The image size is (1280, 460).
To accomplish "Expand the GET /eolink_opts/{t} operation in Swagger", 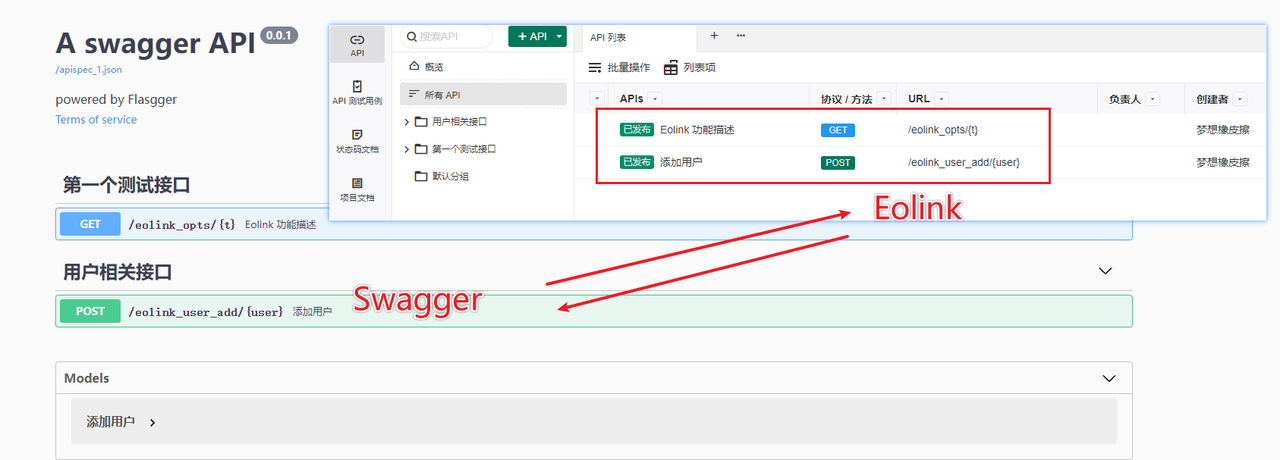I will (594, 224).
